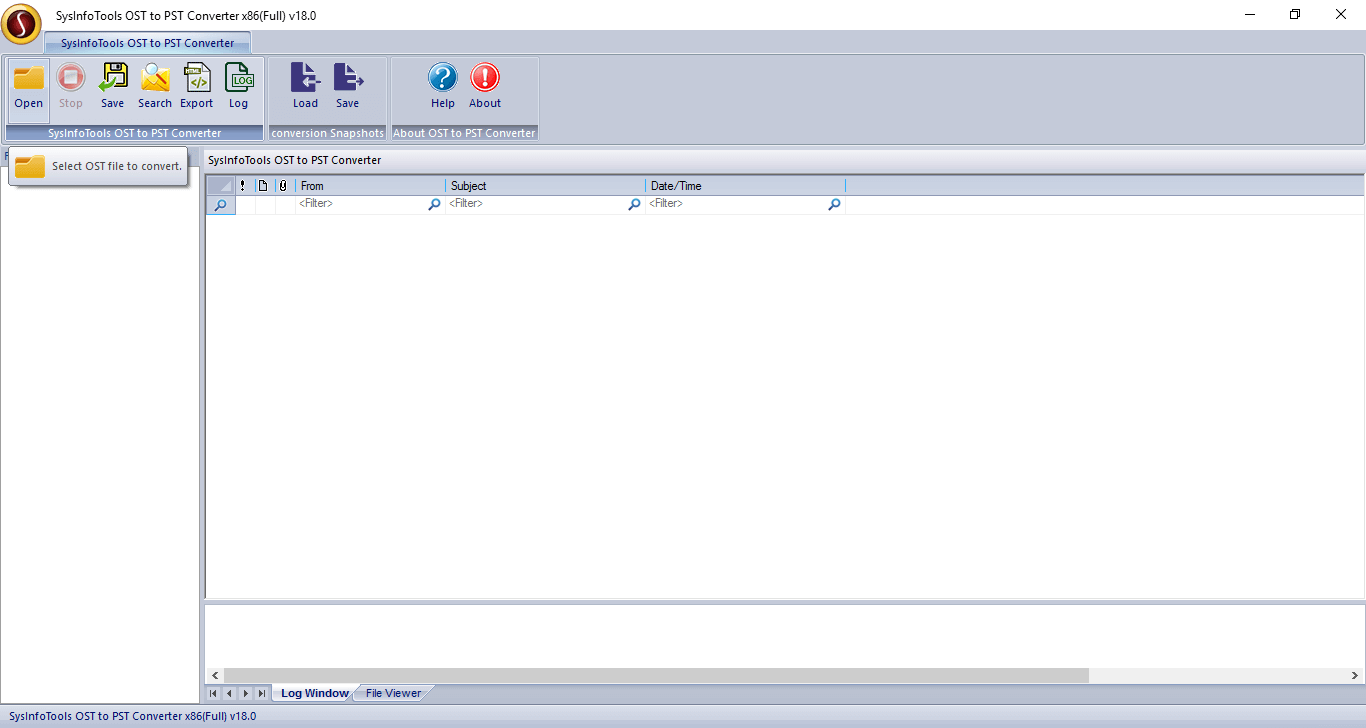1366x728 pixels.
Task: Minimize the converter window
Action: tap(1251, 15)
